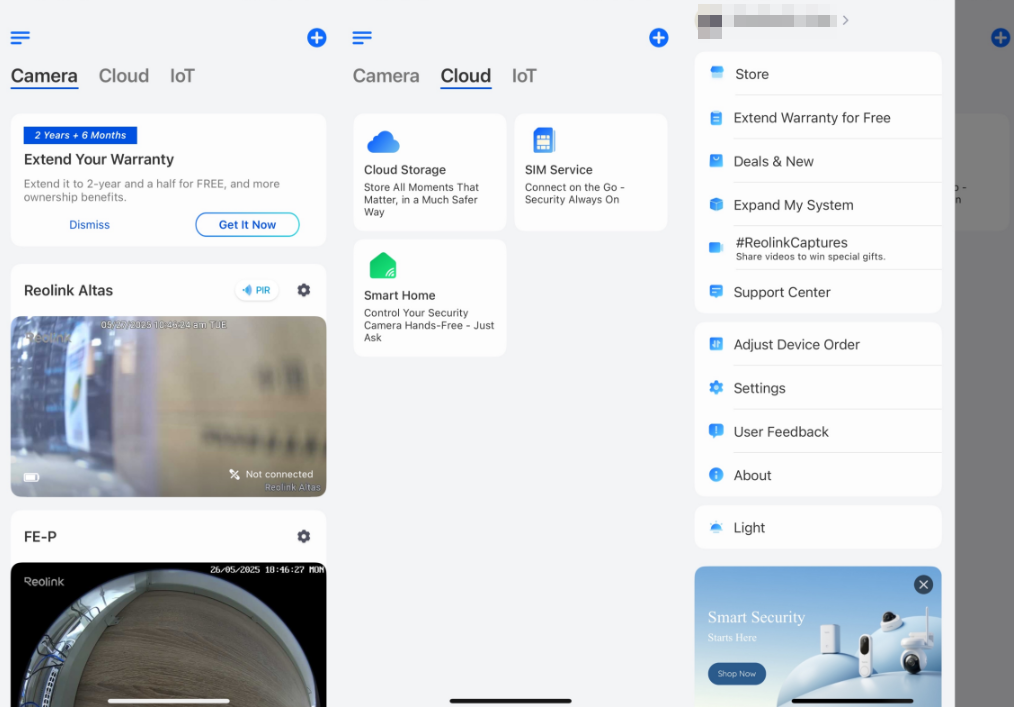1014x707 pixels.
Task: Open the FE-P camera settings gear
Action: point(303,536)
